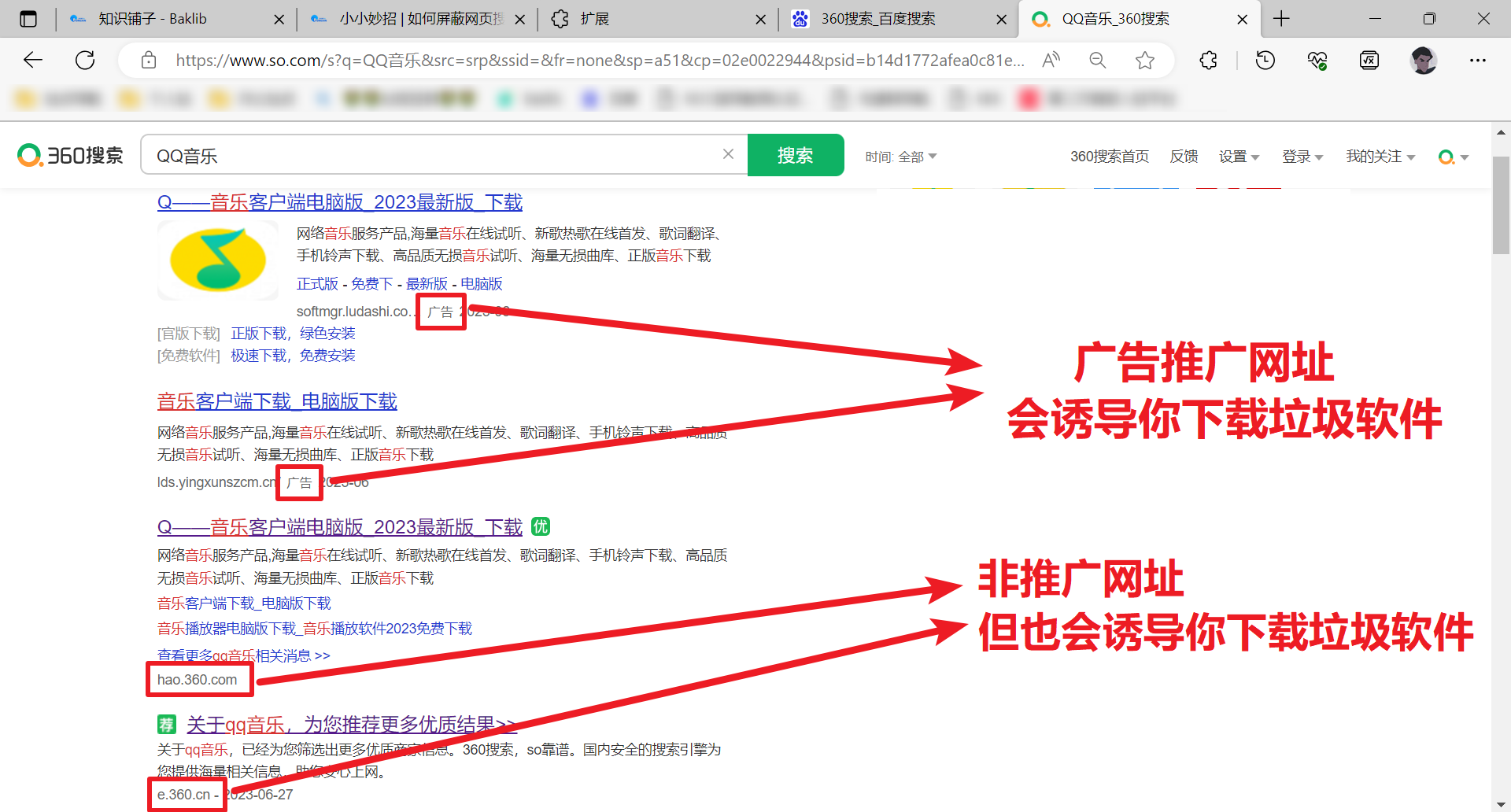
Task: Open the 正版下载，绿色安装 link
Action: [293, 334]
